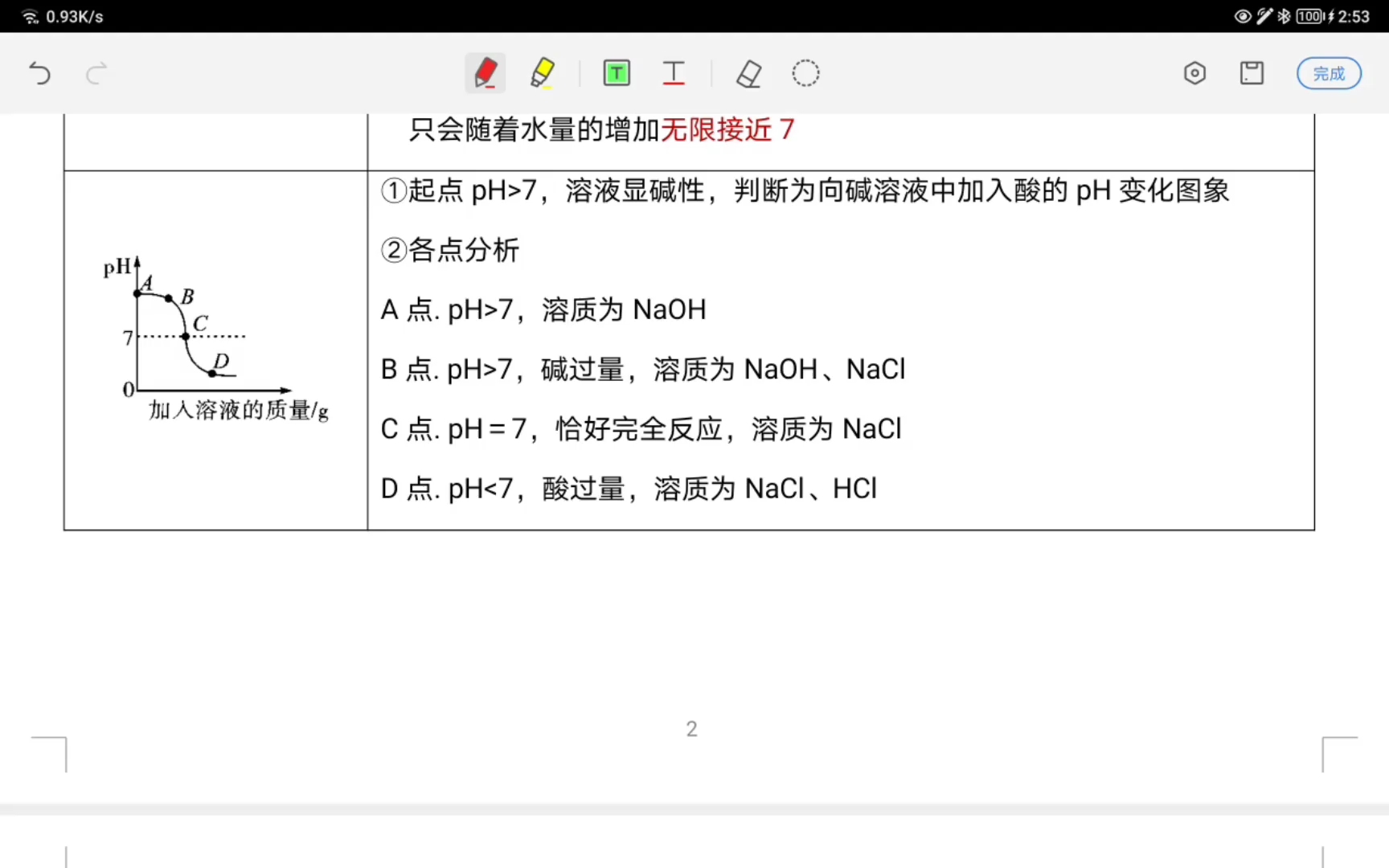Viewport: 1389px width, 868px height.
Task: Tap the page number 2
Action: coord(691,729)
